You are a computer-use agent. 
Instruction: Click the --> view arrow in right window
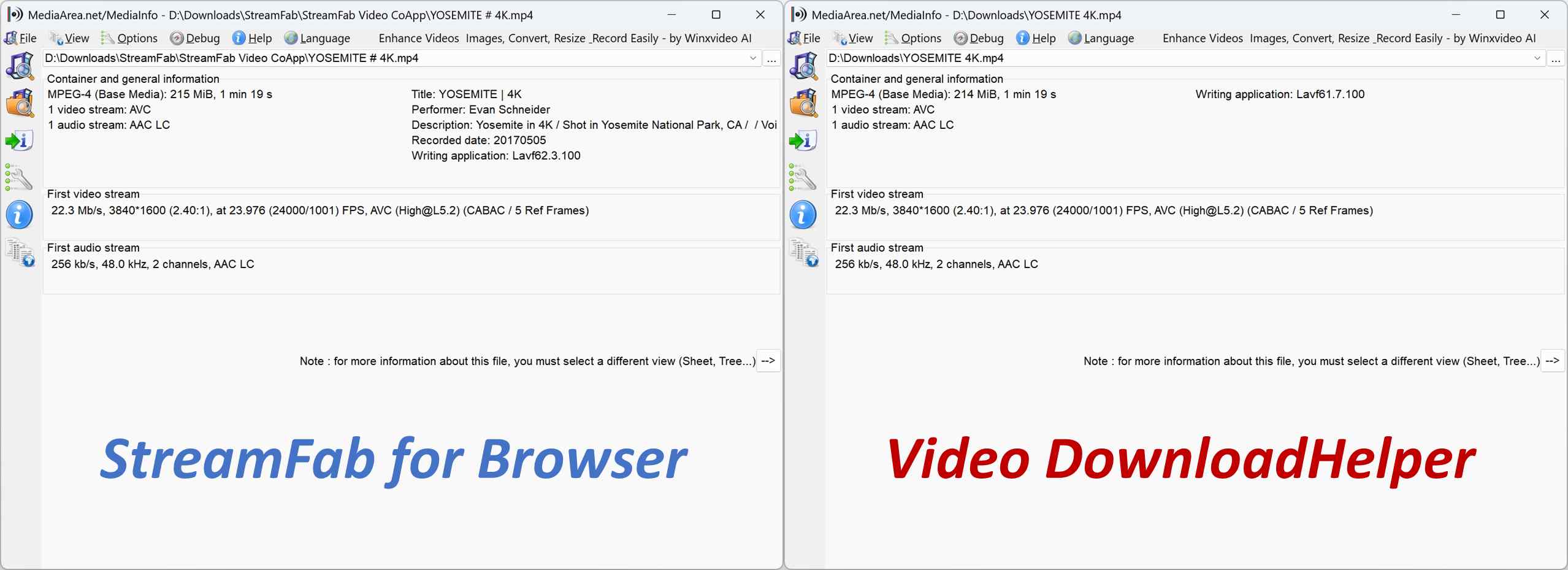[1554, 361]
